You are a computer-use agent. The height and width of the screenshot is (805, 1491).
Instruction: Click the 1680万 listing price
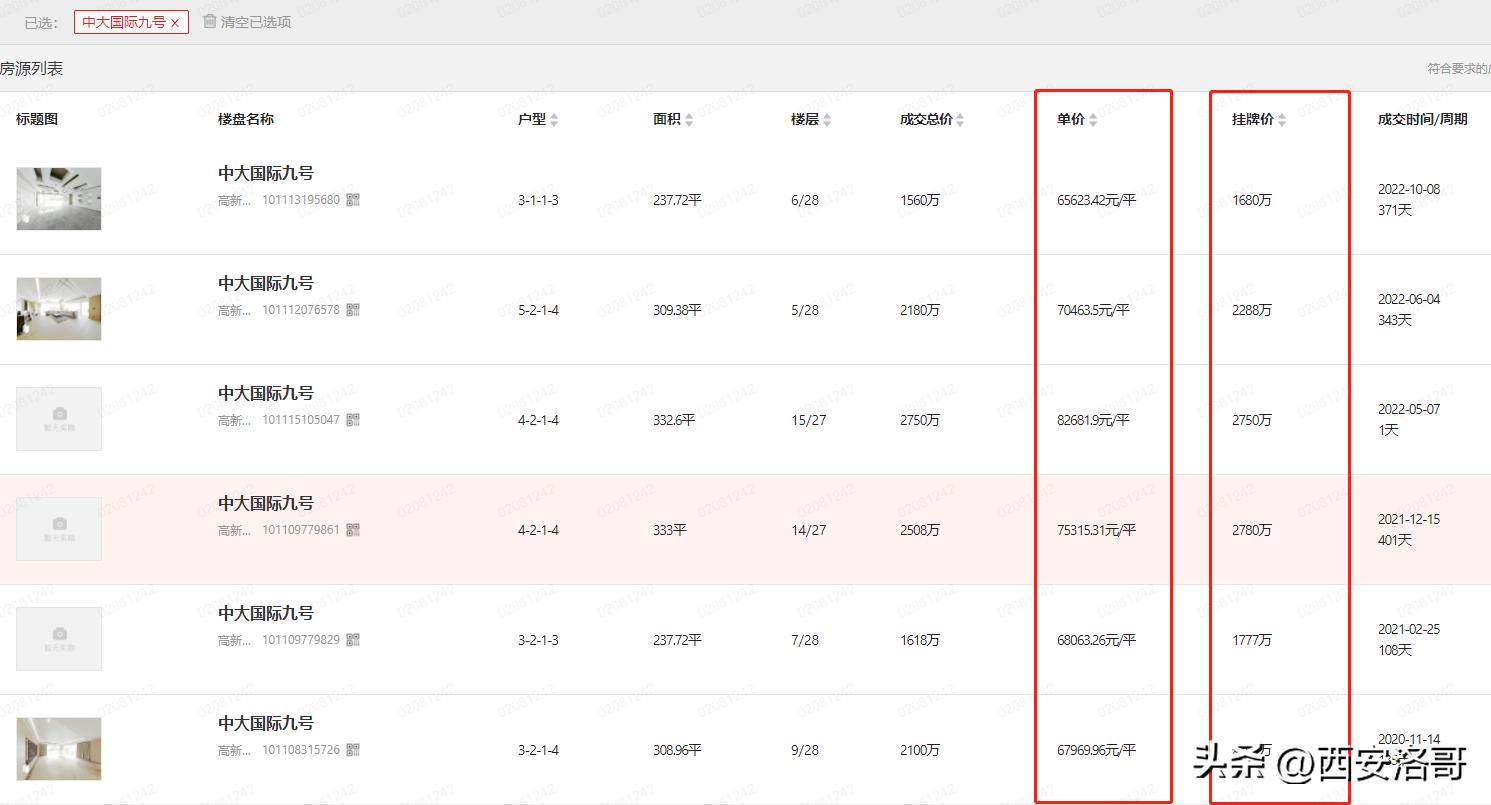tap(1252, 200)
